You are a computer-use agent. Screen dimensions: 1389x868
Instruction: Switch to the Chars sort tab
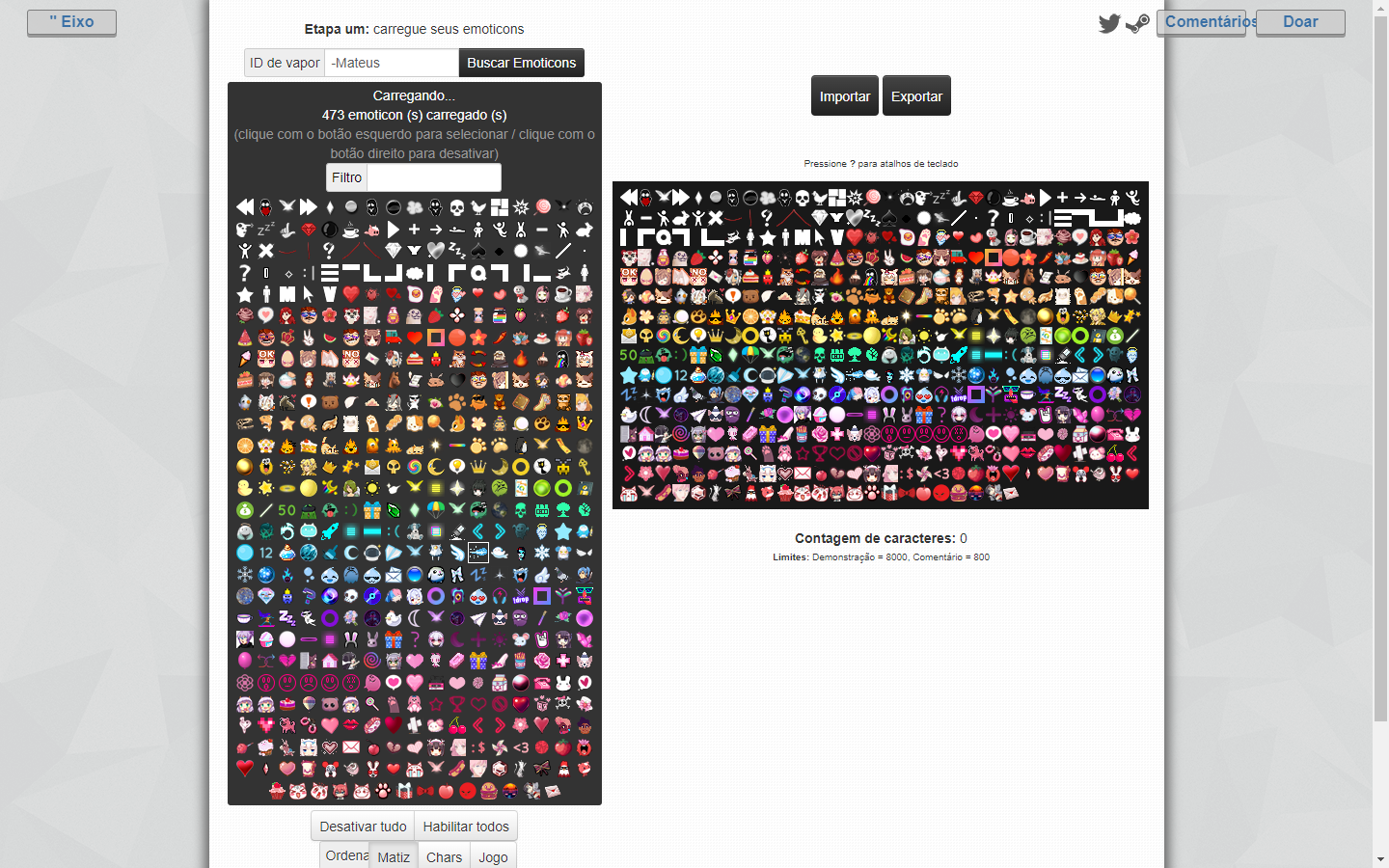pos(444,856)
